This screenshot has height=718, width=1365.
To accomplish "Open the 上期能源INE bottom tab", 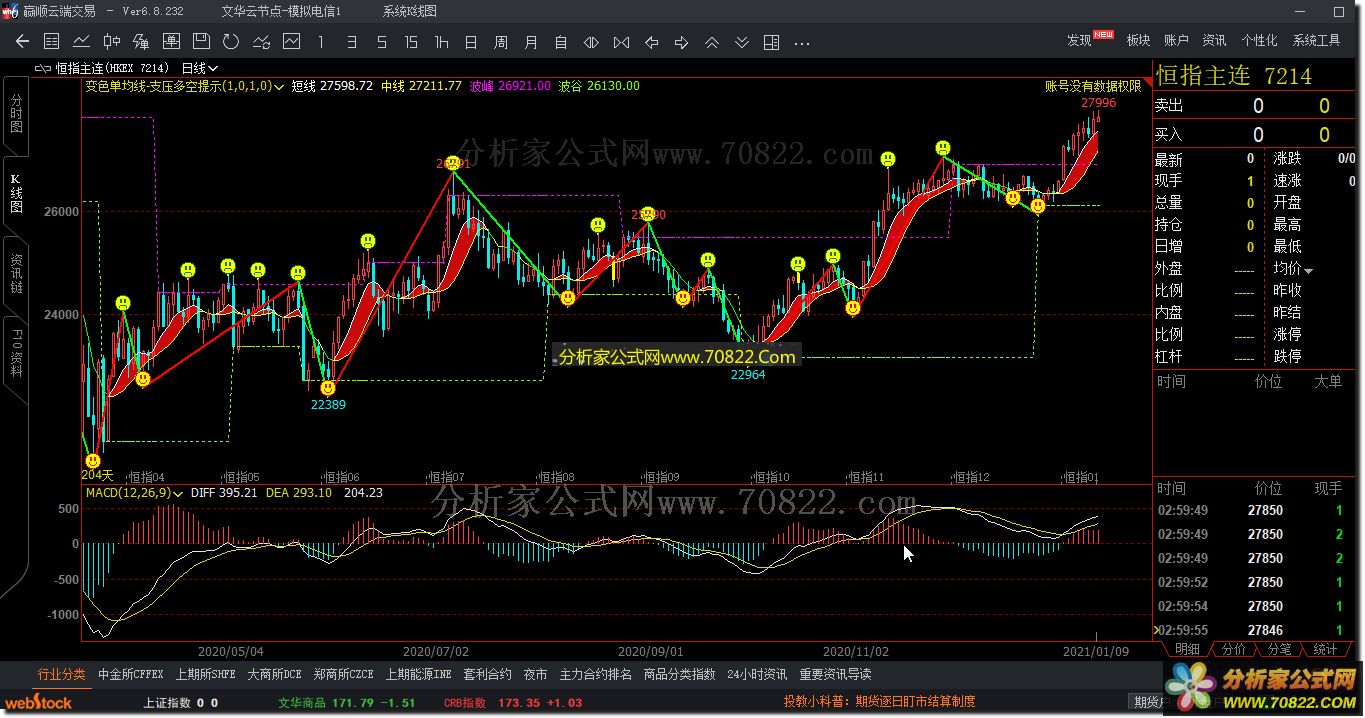I will pos(418,675).
